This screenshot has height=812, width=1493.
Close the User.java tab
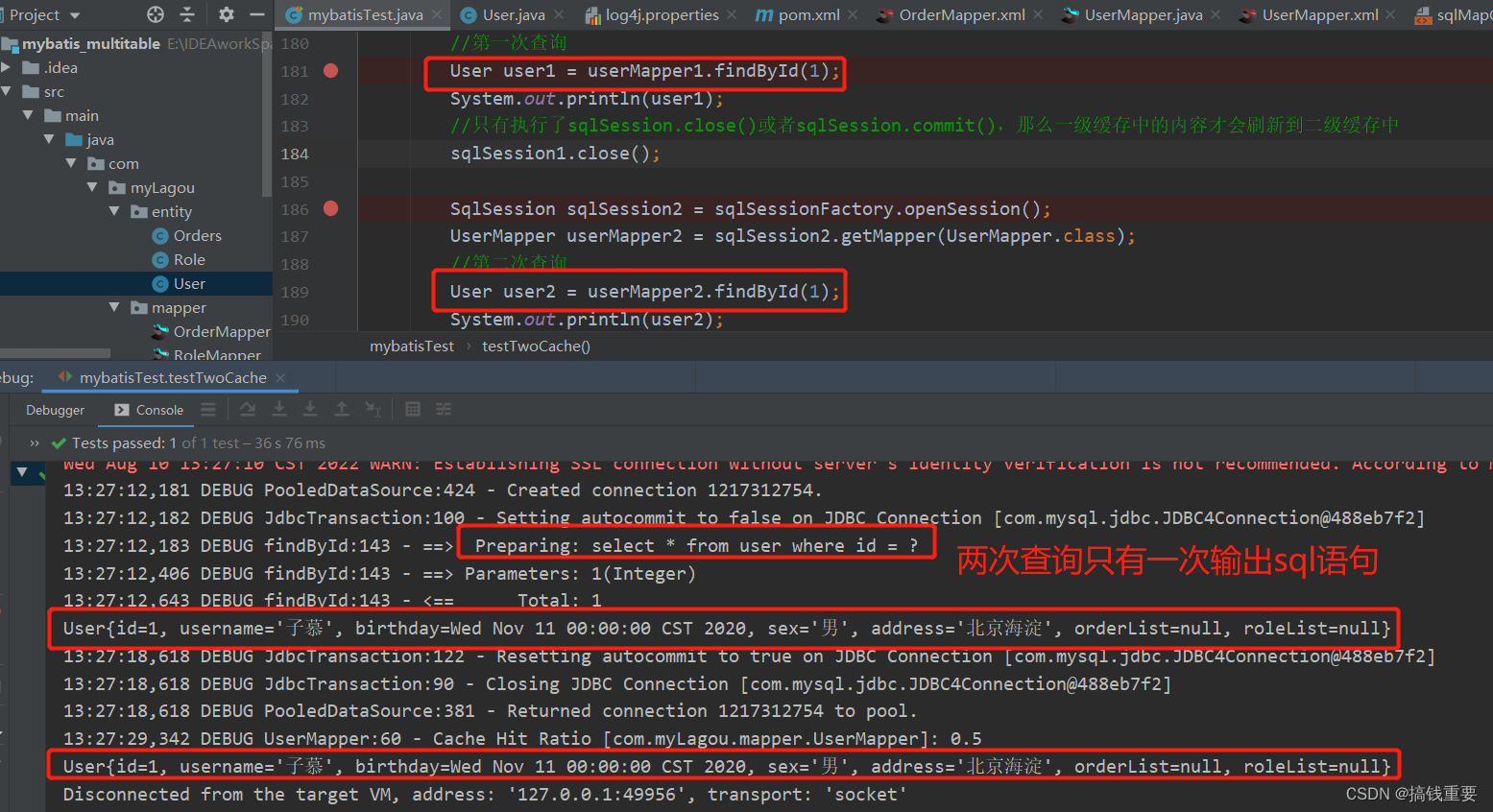click(560, 14)
